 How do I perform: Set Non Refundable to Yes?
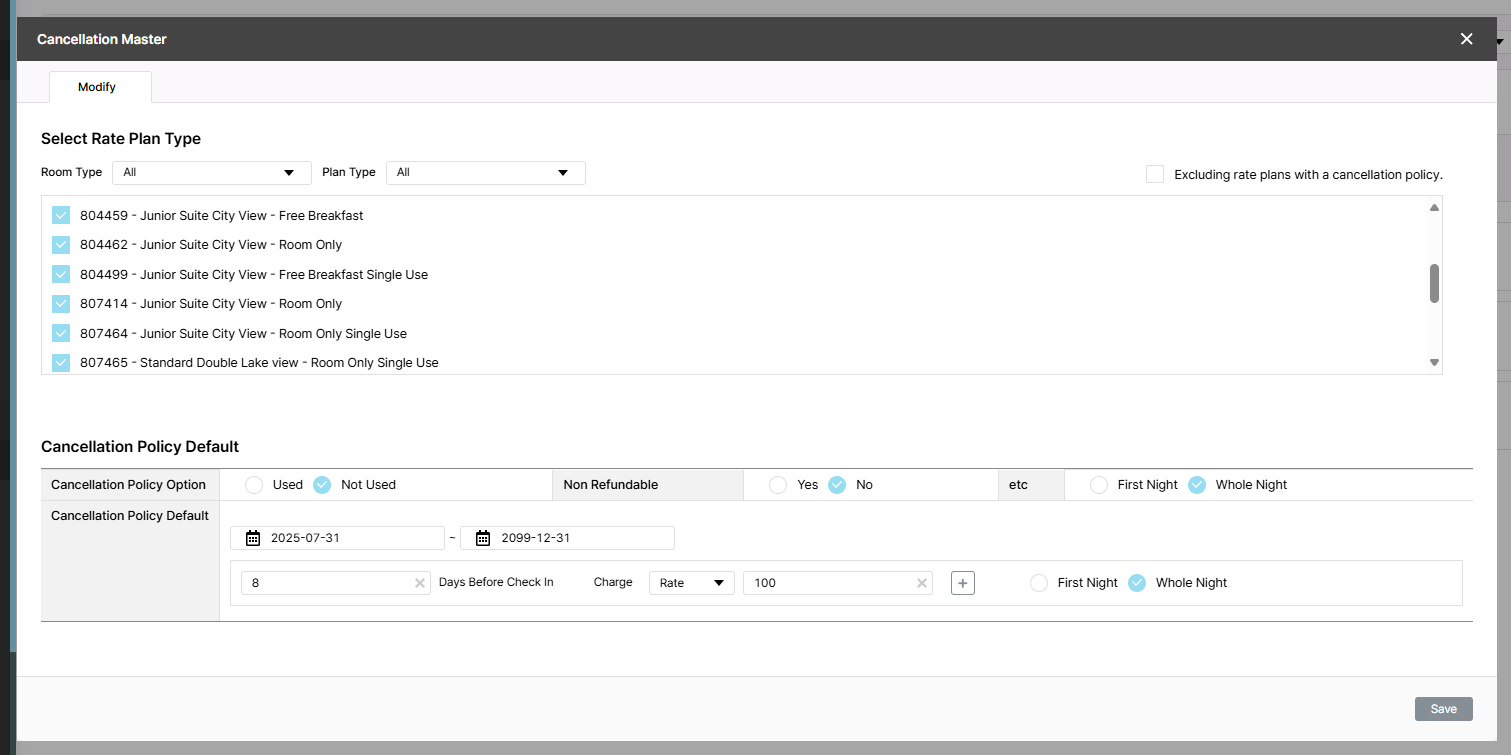coord(777,485)
